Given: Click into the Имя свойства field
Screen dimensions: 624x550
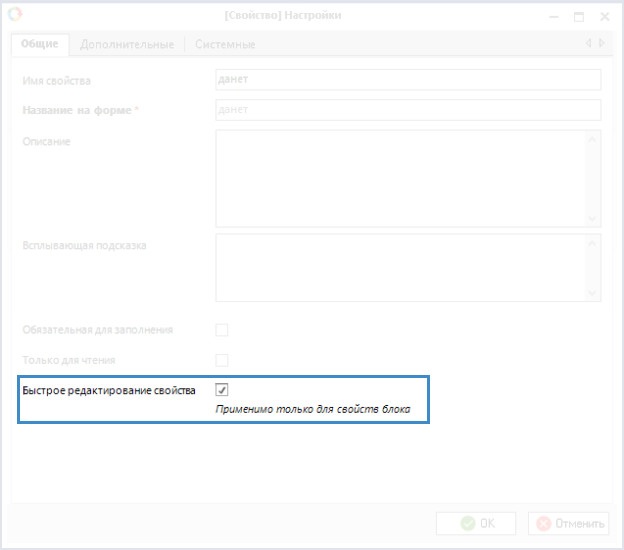Looking at the screenshot, I should pos(407,80).
